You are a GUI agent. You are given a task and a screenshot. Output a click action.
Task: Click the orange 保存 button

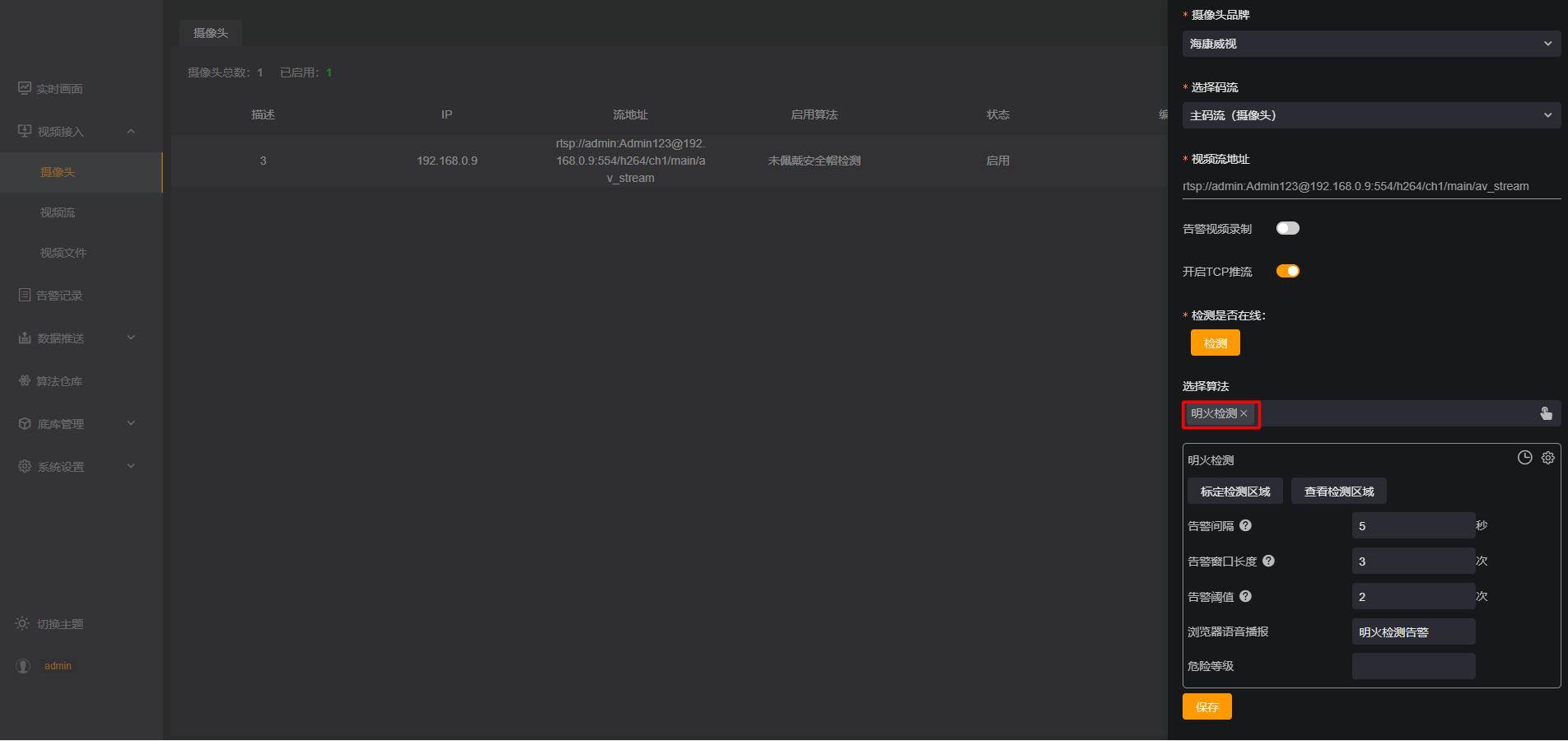tap(1207, 706)
